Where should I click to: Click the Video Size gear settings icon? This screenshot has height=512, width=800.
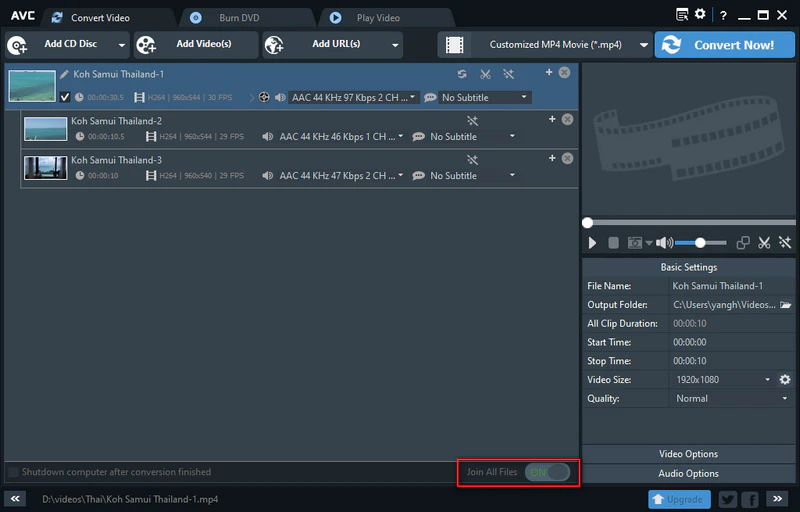pos(785,380)
